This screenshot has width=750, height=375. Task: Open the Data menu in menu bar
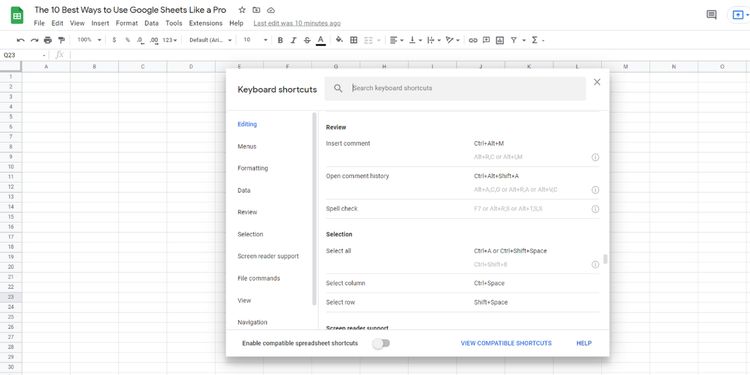[152, 23]
